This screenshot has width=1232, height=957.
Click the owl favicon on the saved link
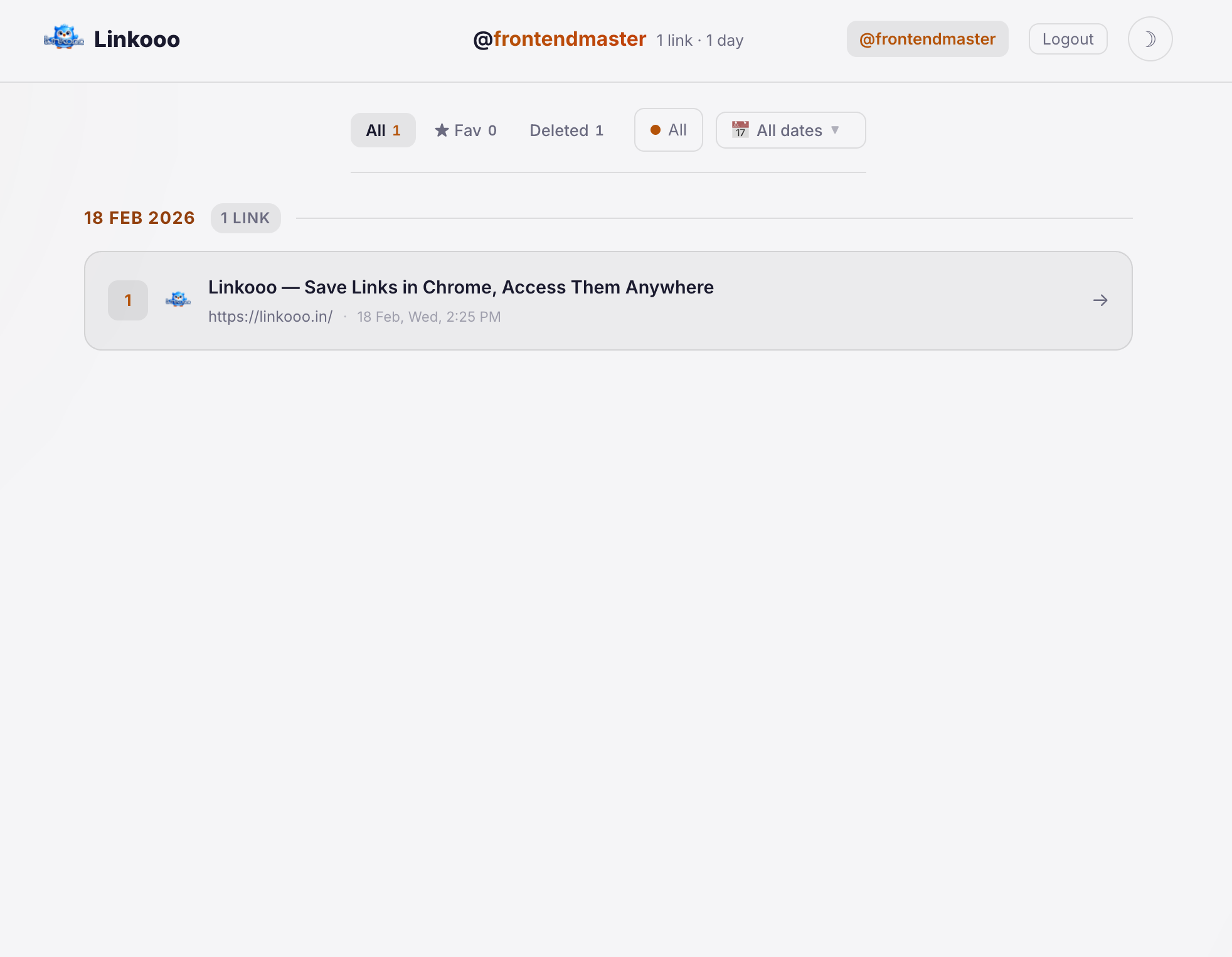178,300
